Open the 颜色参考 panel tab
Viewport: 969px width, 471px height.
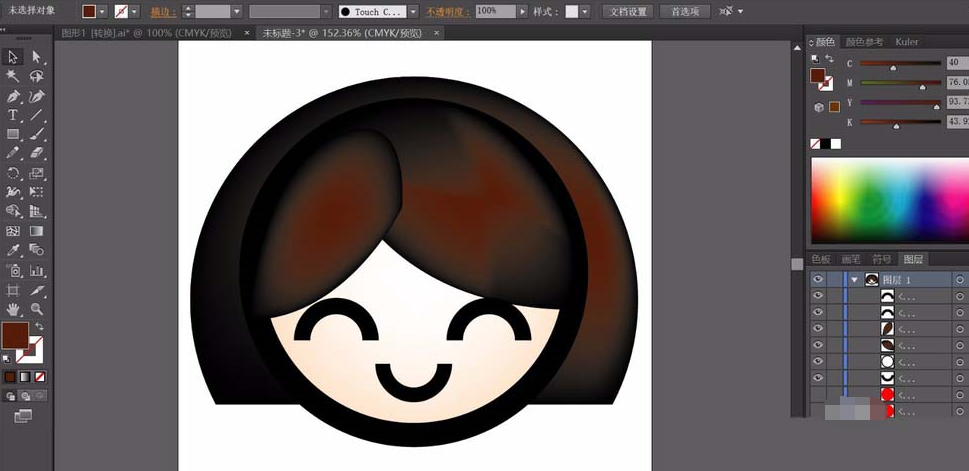864,42
